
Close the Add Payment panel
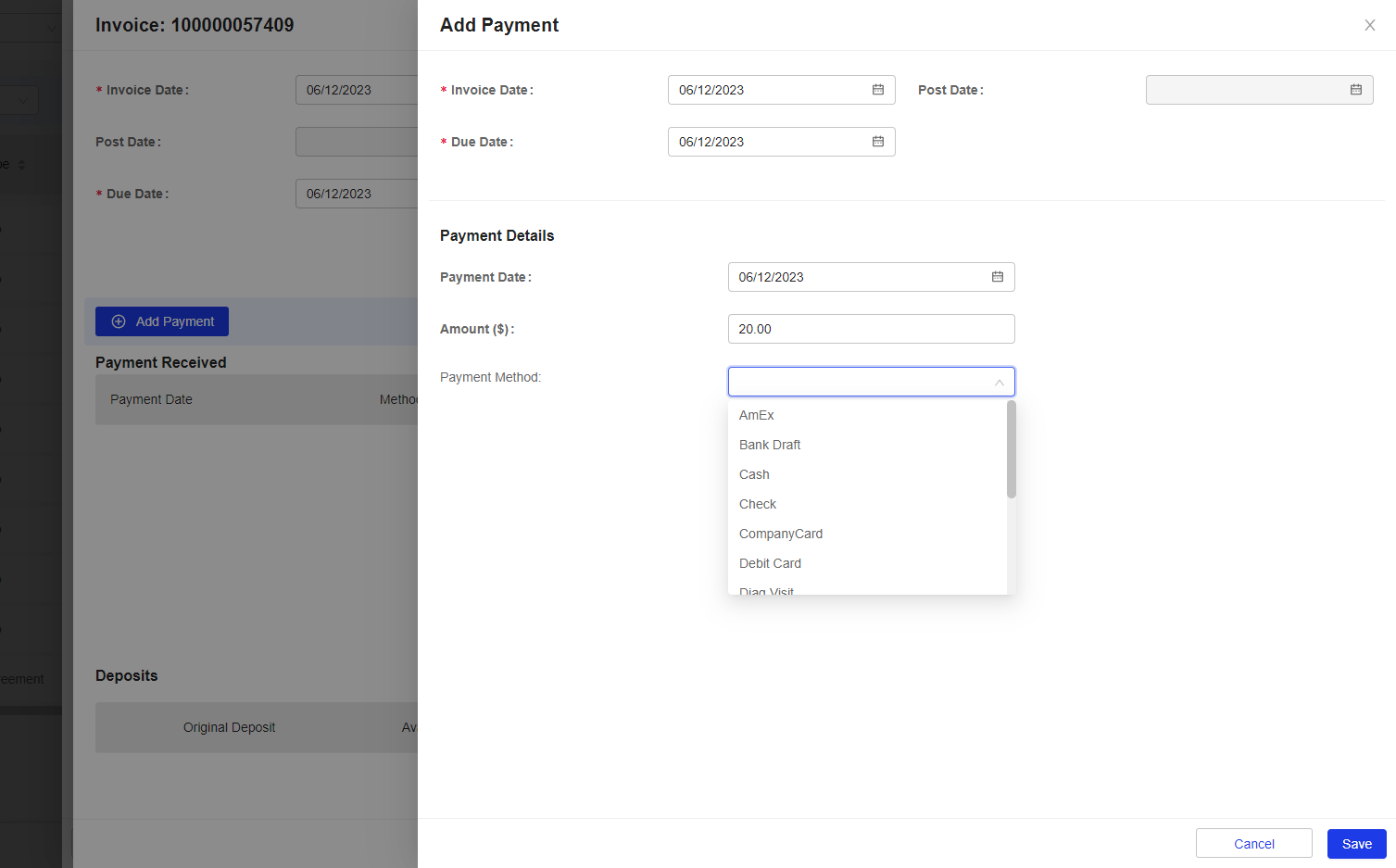[1370, 25]
